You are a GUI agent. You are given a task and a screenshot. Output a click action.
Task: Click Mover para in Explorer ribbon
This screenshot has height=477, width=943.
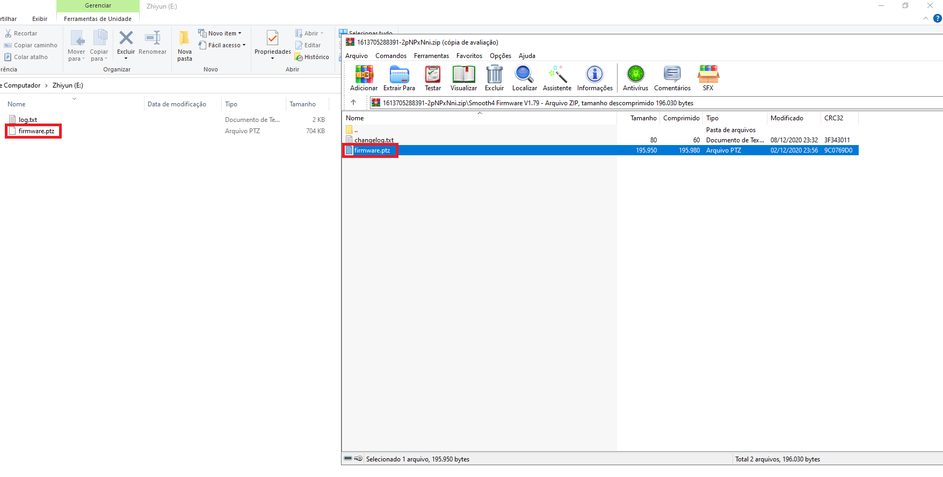[76, 45]
